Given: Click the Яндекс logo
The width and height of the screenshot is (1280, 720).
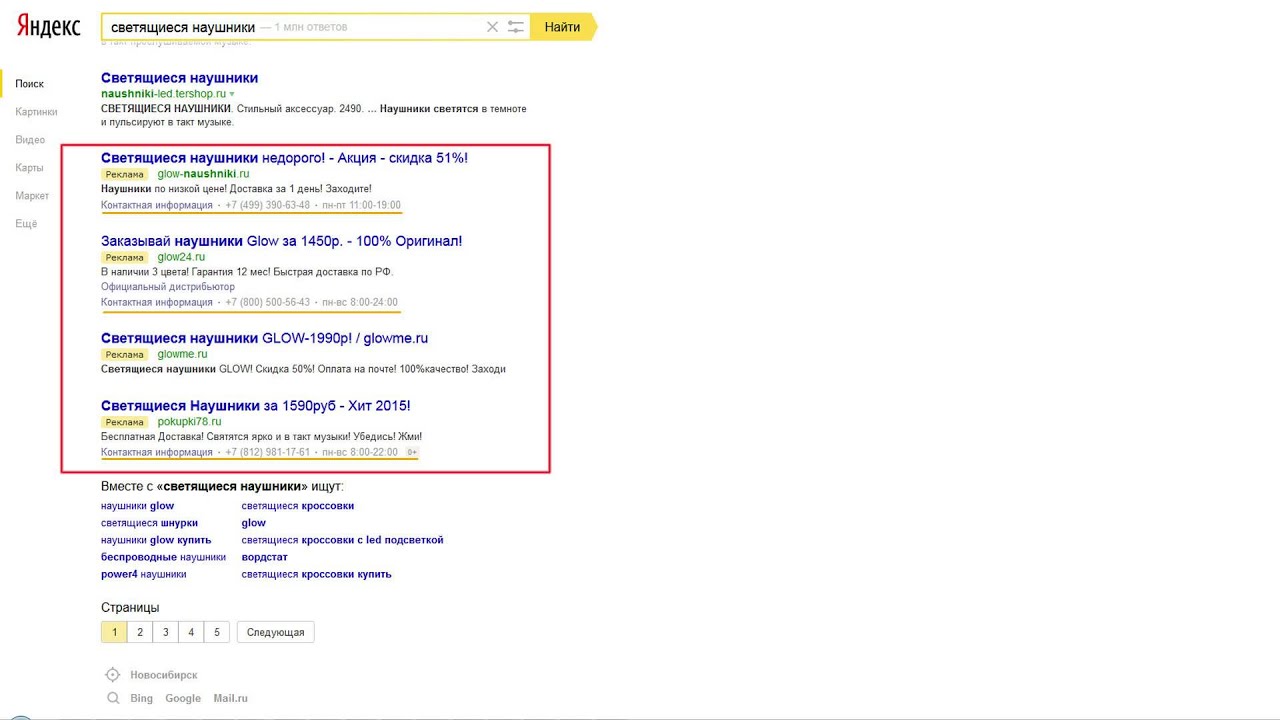Looking at the screenshot, I should (x=48, y=27).
